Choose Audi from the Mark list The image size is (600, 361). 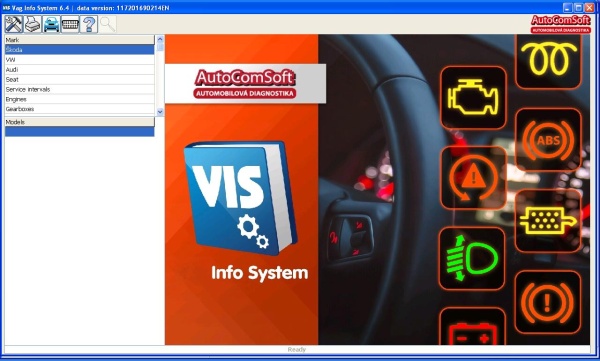(x=79, y=69)
